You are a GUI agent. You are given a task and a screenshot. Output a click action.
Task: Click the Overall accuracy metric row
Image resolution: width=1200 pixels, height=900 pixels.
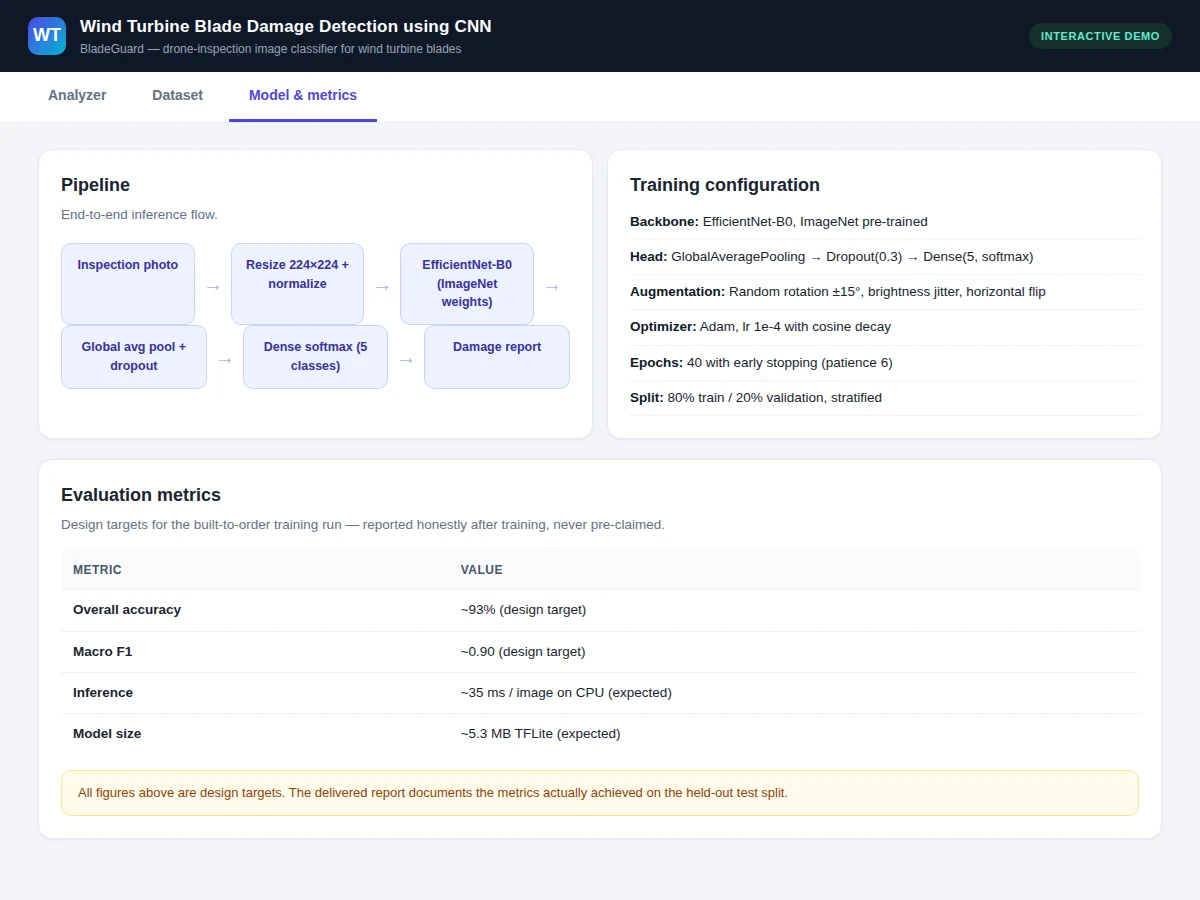pos(600,610)
